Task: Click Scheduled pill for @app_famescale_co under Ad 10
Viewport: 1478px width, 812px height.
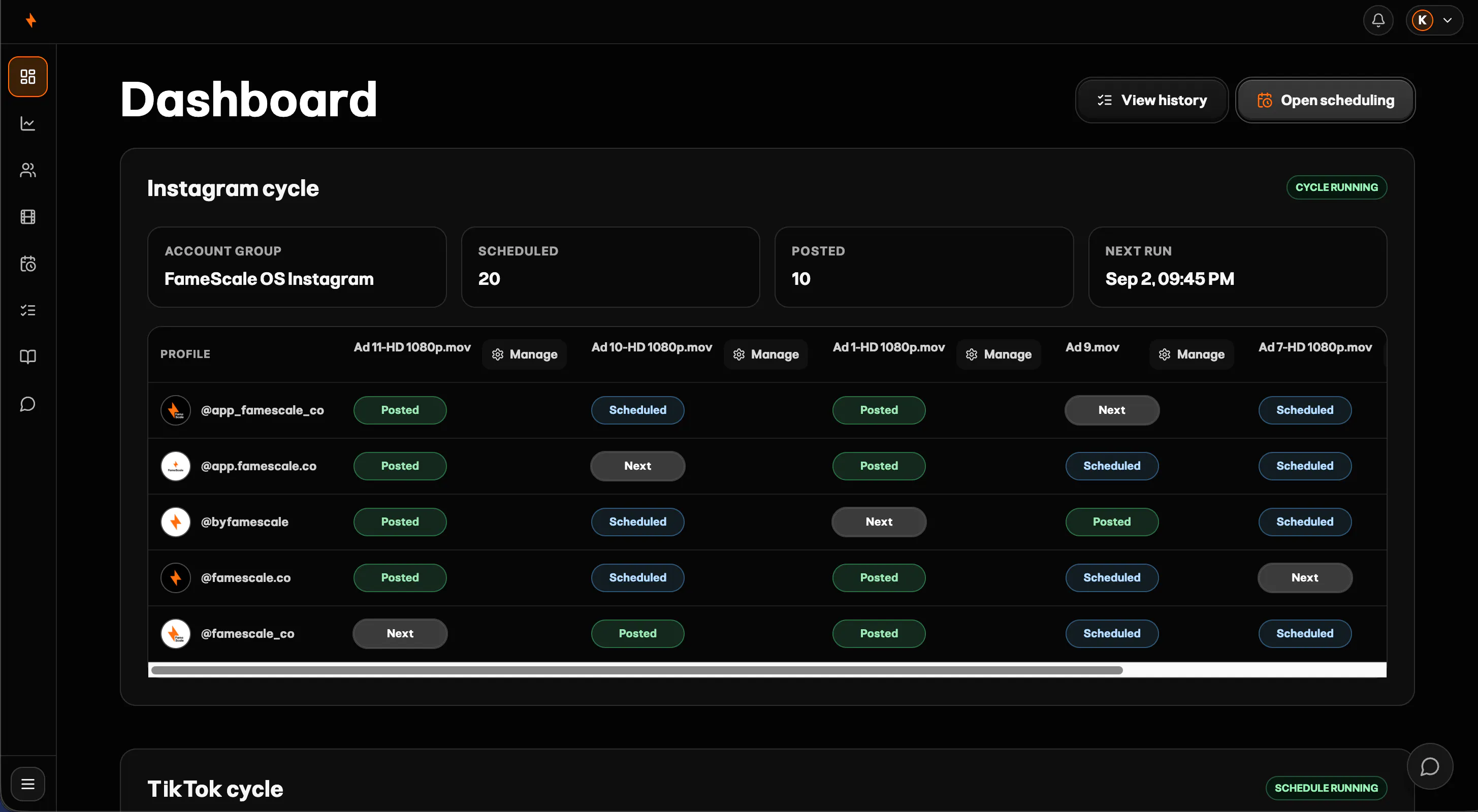Action: point(637,410)
